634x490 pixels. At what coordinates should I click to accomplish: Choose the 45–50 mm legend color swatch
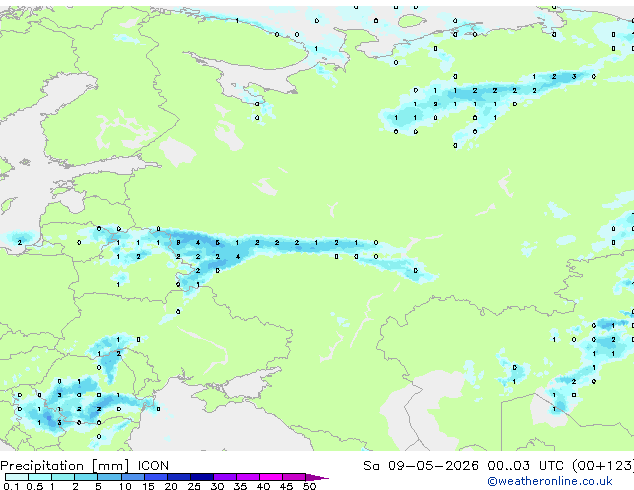[x=294, y=477]
